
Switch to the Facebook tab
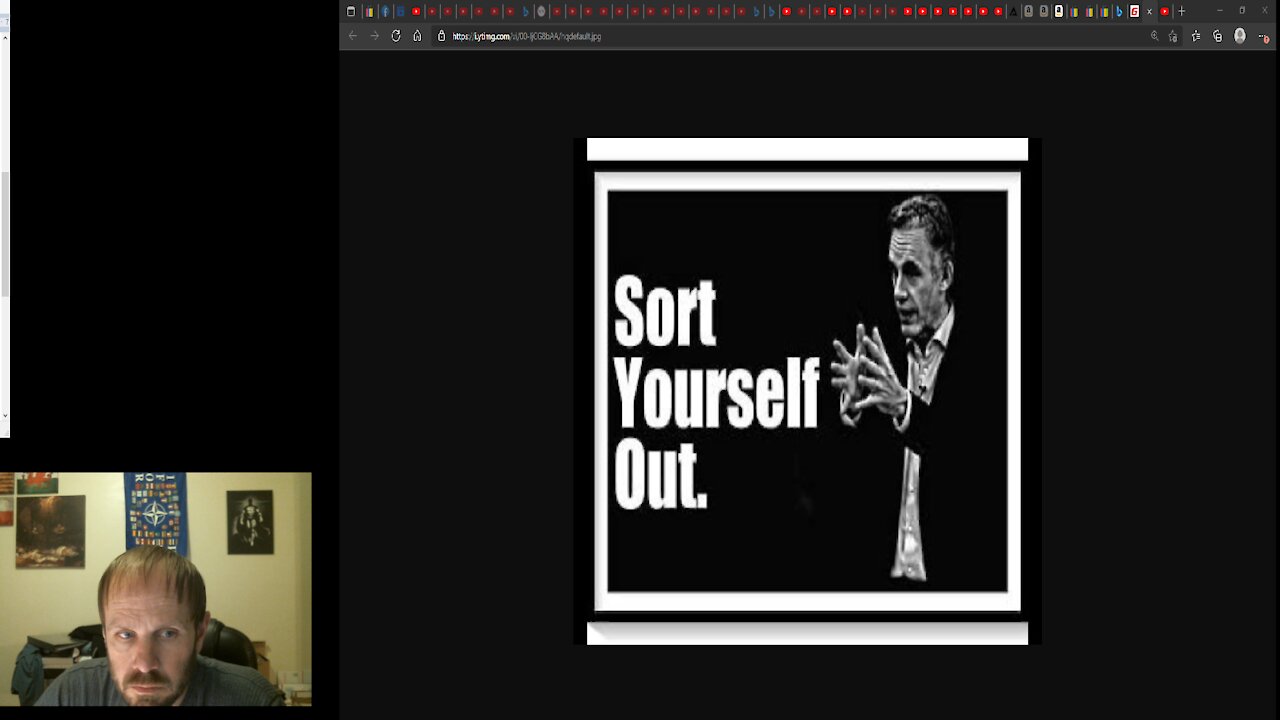coord(385,12)
